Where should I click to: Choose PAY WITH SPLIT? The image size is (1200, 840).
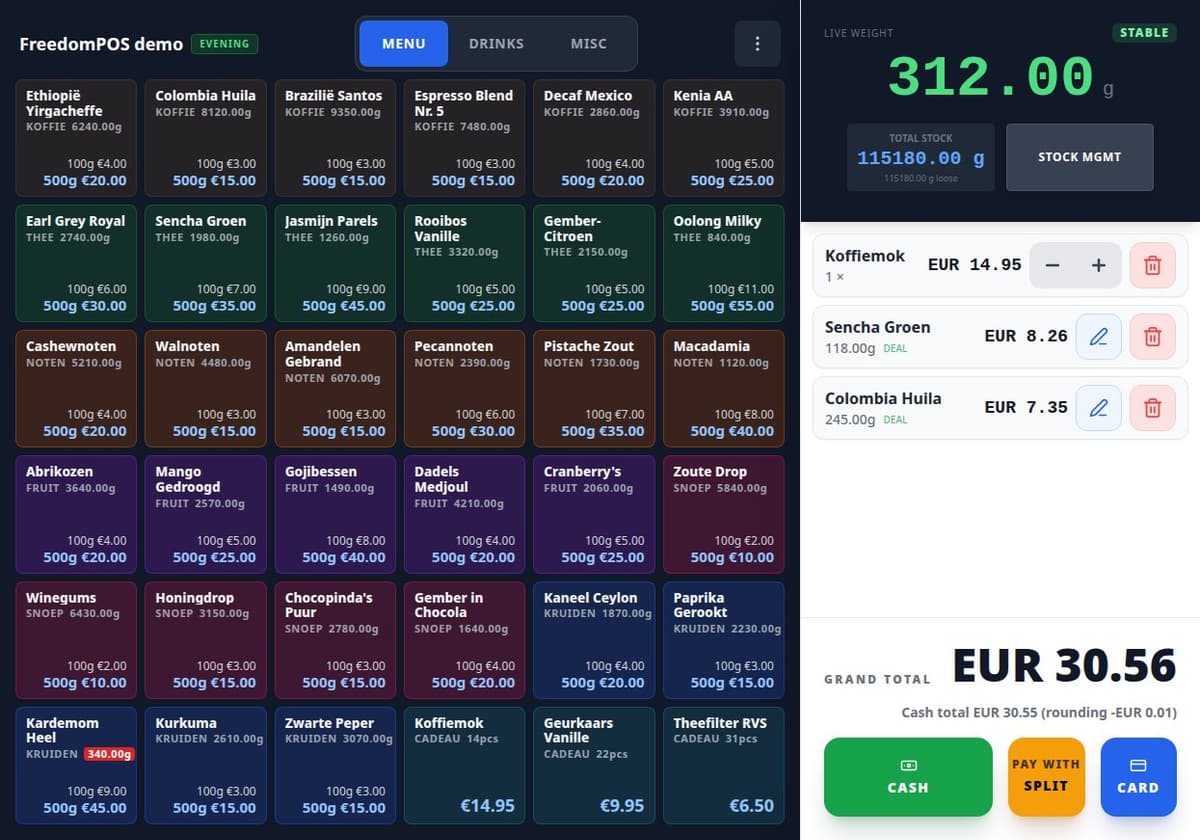pyautogui.click(x=1046, y=777)
